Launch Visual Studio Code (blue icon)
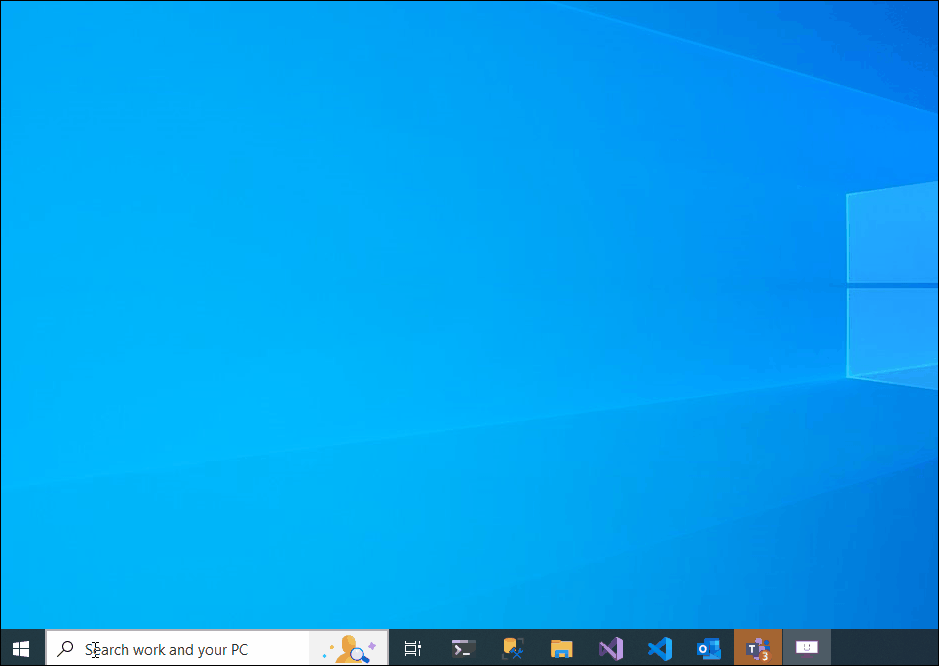Image resolution: width=939 pixels, height=666 pixels. point(659,648)
